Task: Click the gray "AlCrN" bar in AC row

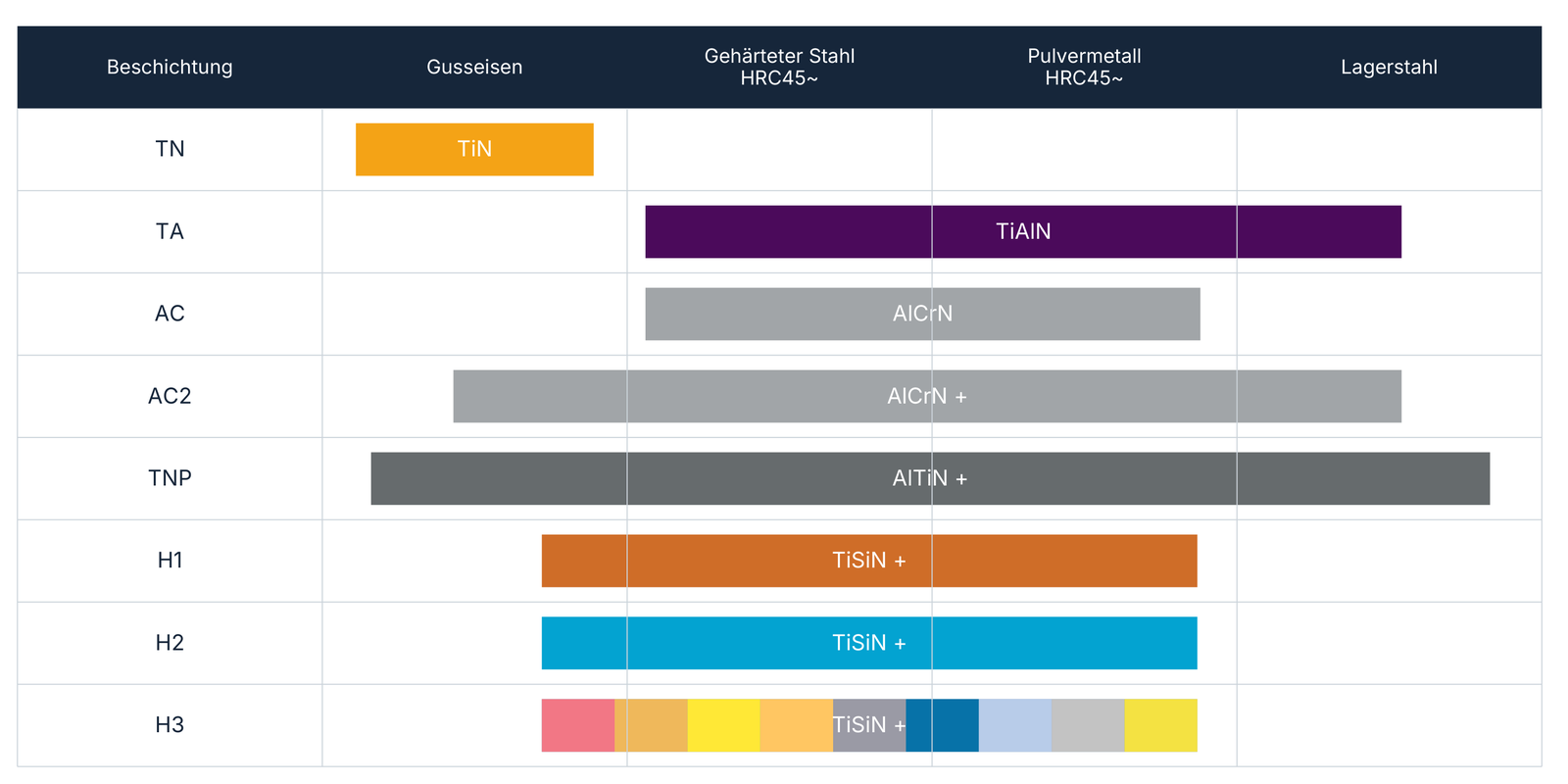Action: click(922, 314)
